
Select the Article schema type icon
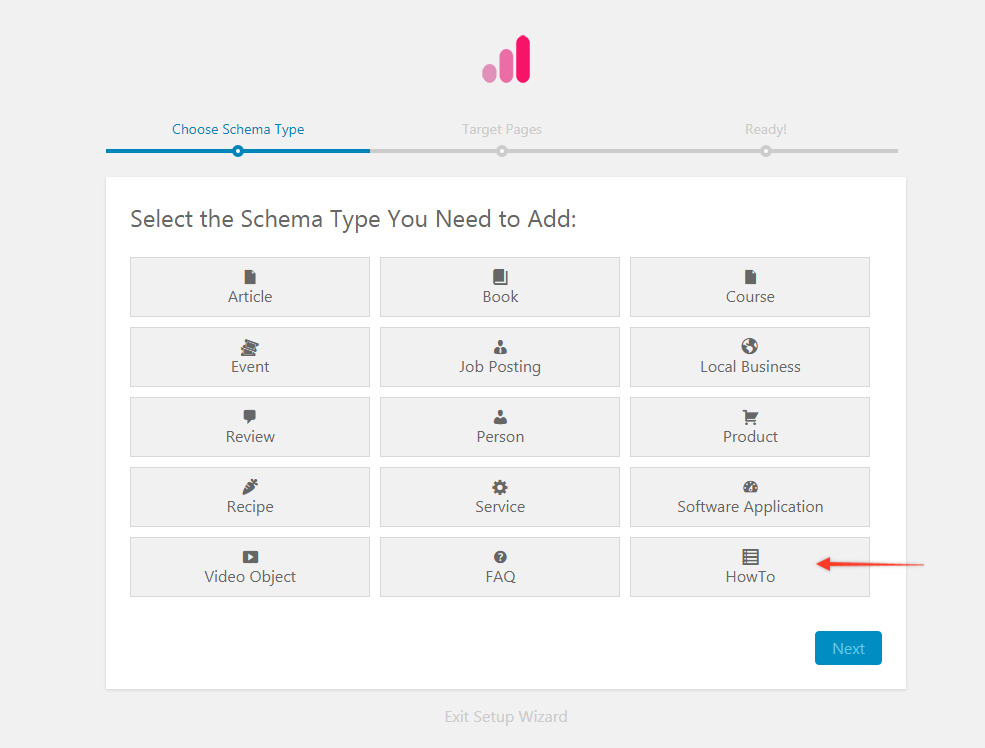click(x=250, y=277)
